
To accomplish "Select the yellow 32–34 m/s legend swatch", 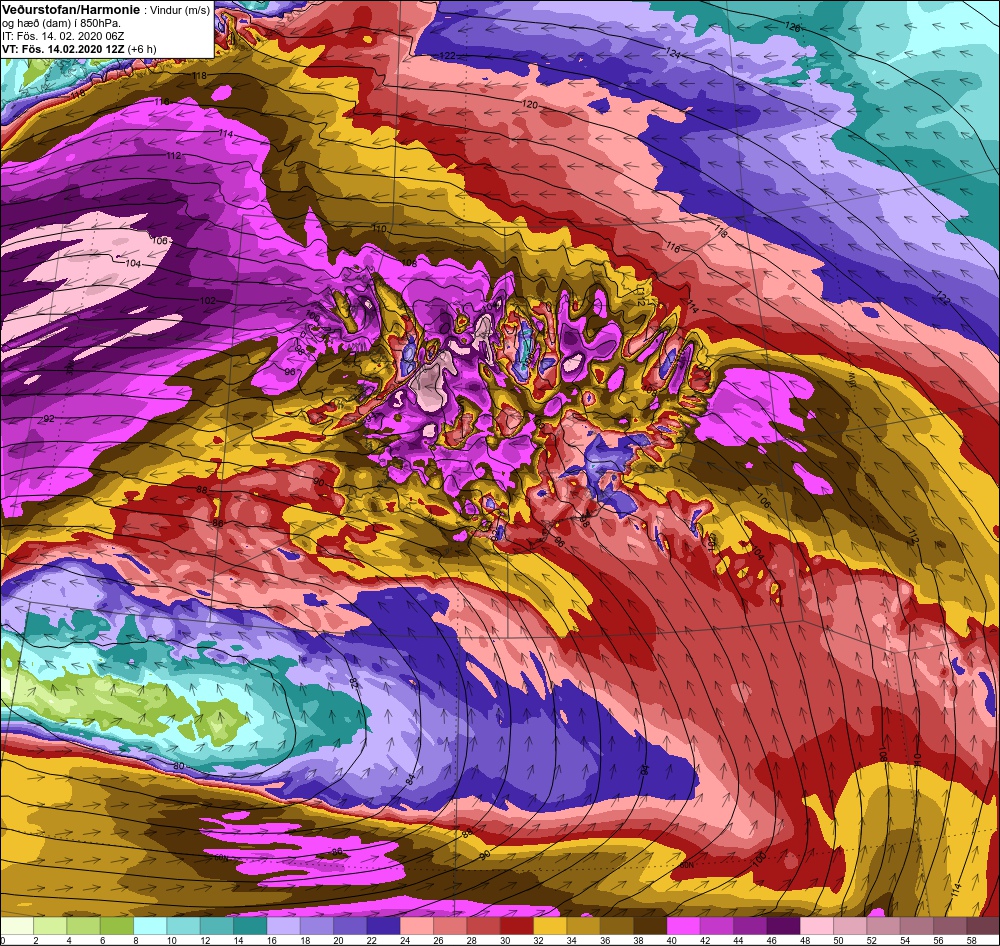I will point(550,925).
